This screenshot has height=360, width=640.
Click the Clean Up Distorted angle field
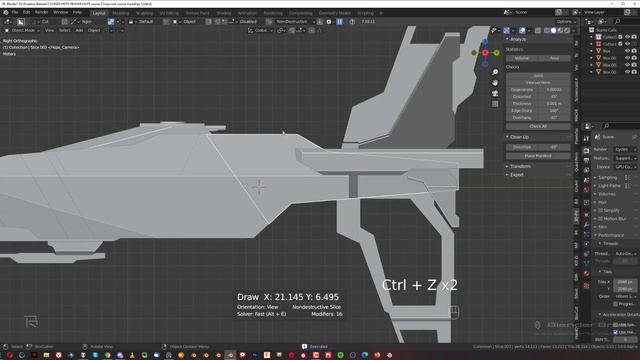(554, 147)
